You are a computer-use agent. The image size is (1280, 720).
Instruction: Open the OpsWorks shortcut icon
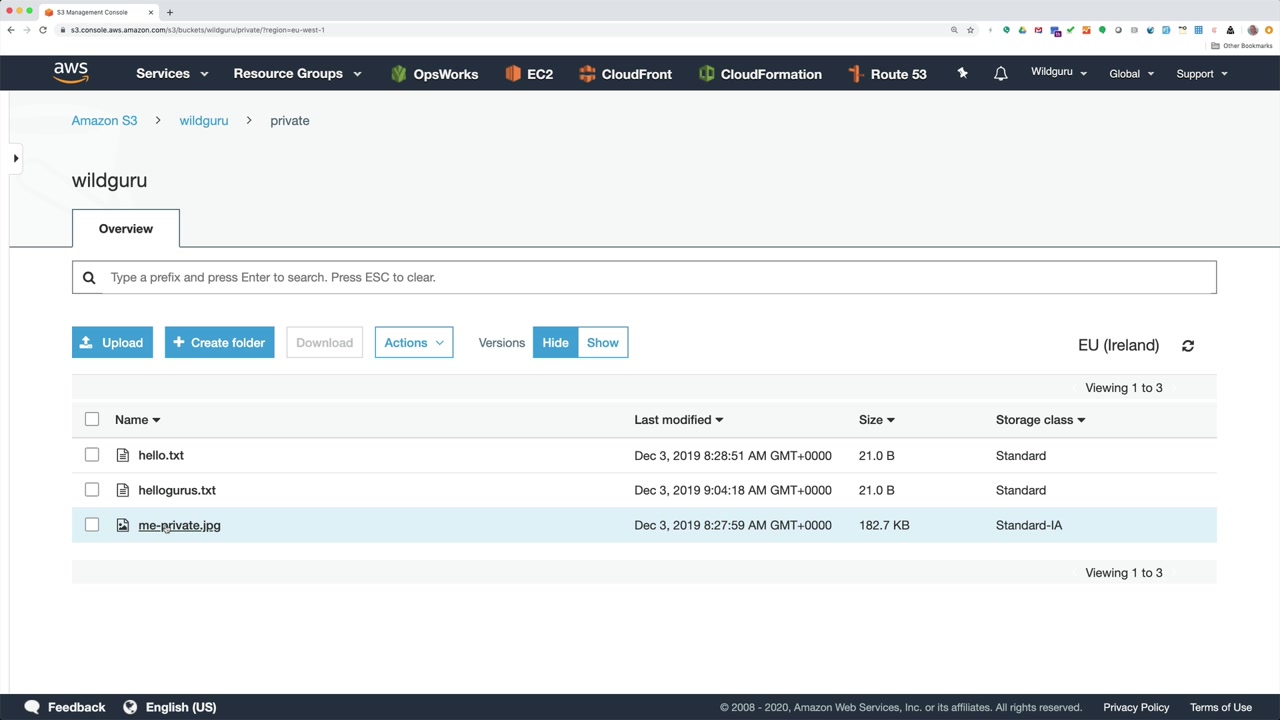(399, 74)
